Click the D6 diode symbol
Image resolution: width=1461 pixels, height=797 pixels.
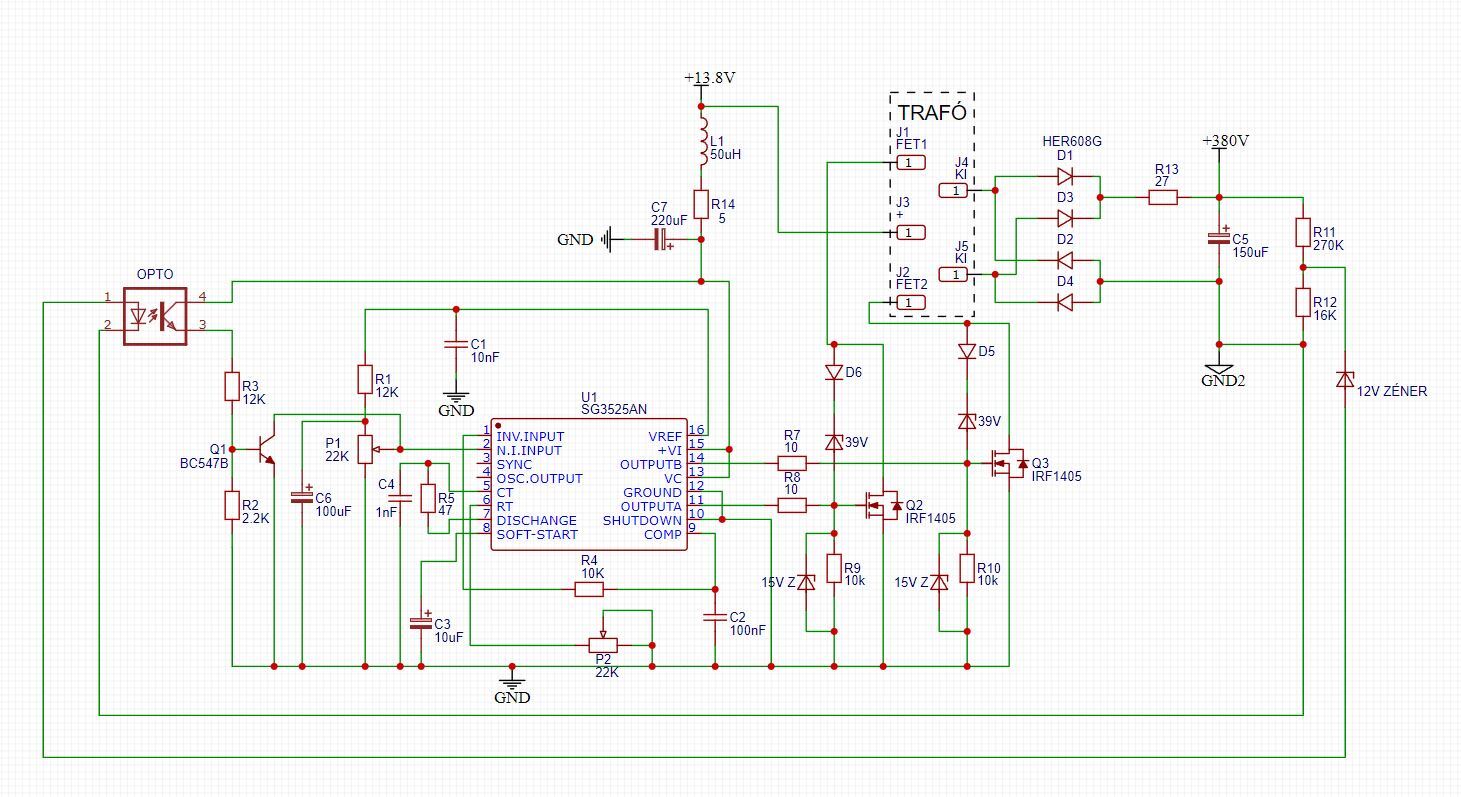(x=834, y=372)
